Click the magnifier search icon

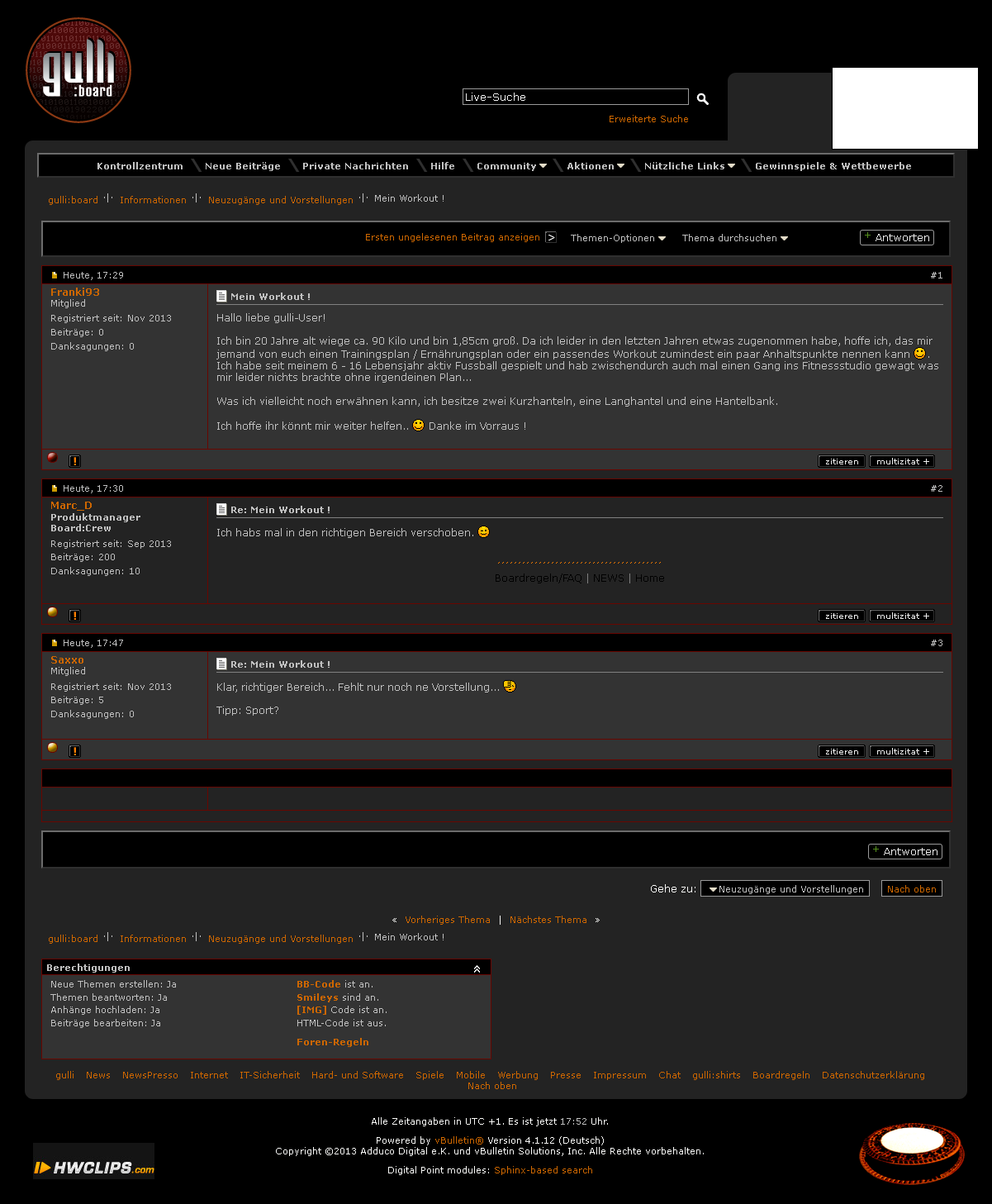[x=702, y=99]
